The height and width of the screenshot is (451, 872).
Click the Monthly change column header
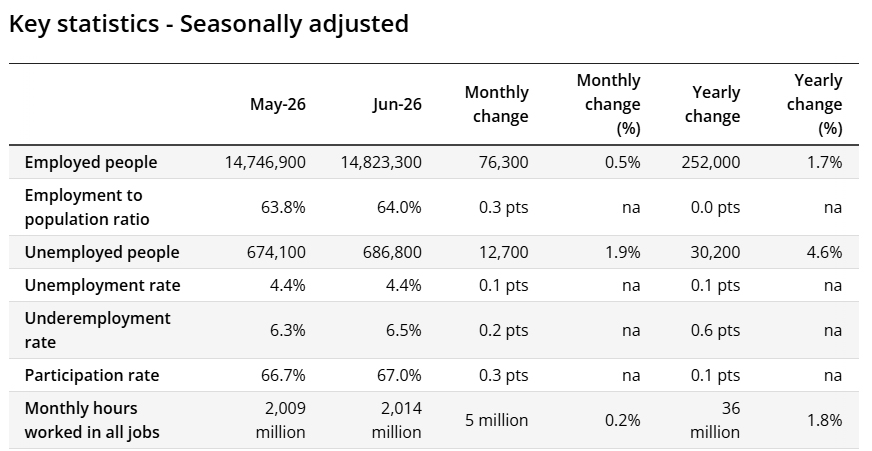tap(497, 104)
